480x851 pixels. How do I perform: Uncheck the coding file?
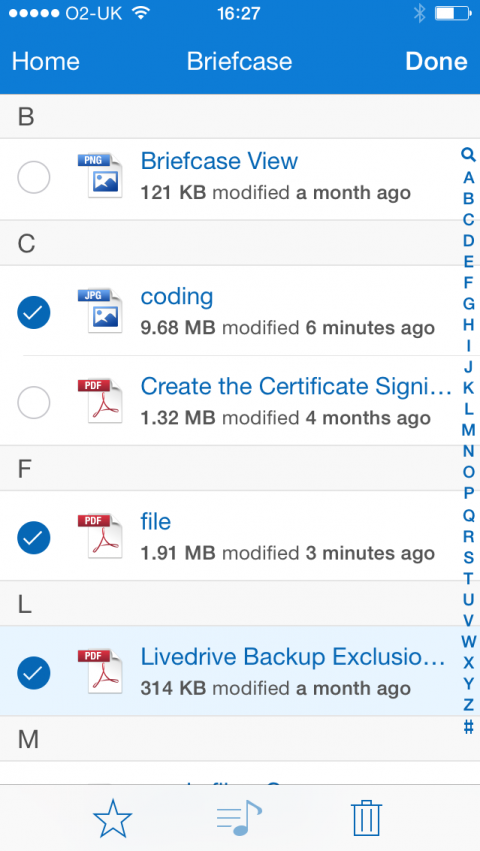pos(34,313)
